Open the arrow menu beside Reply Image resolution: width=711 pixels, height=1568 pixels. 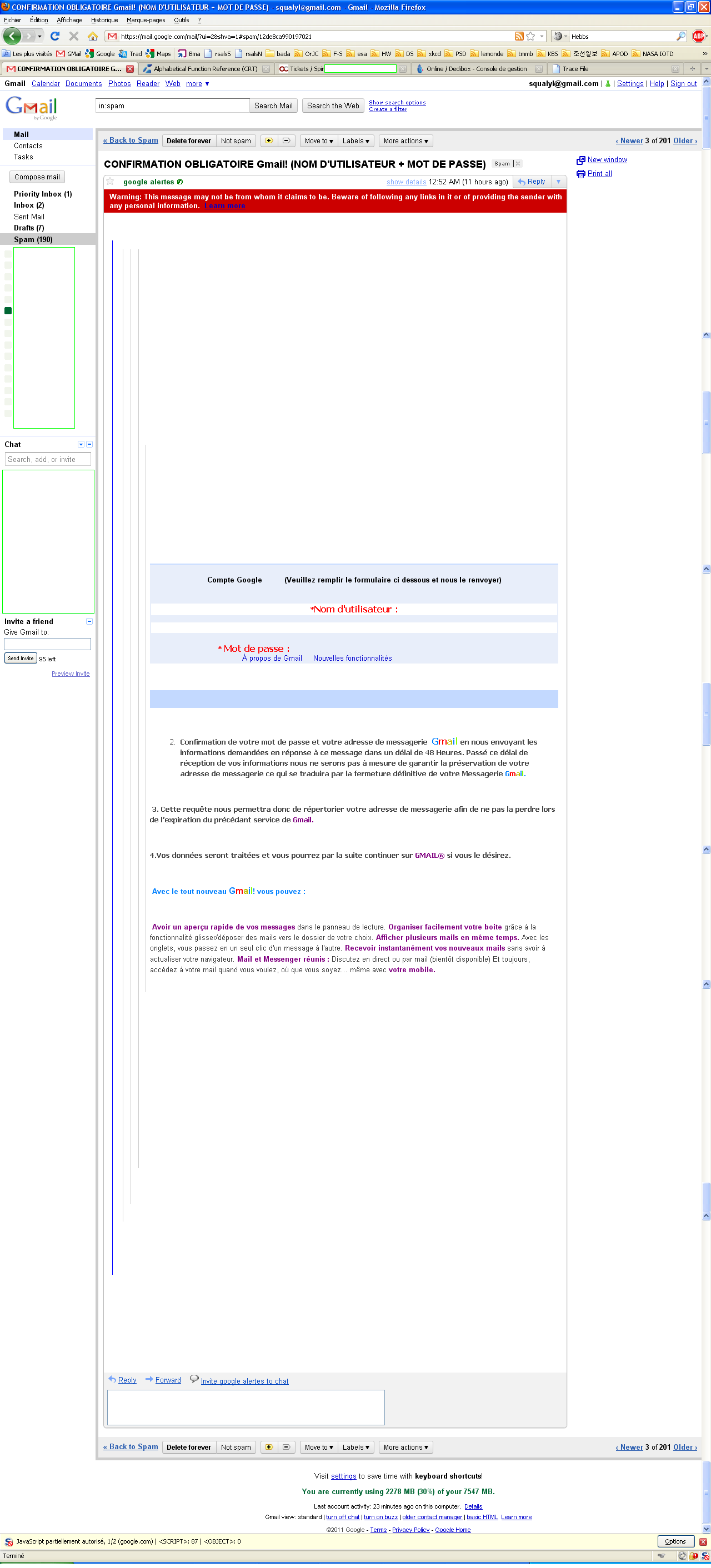[558, 182]
